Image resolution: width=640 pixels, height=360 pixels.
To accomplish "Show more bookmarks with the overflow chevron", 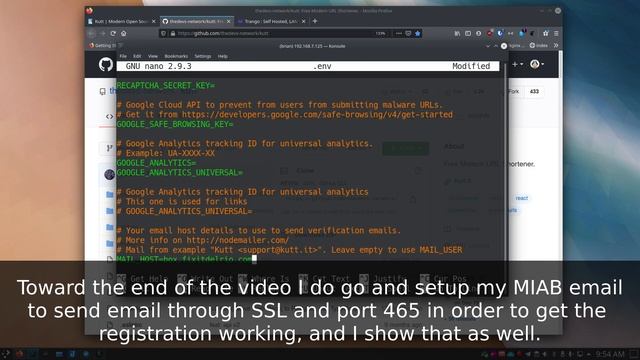I will [556, 46].
